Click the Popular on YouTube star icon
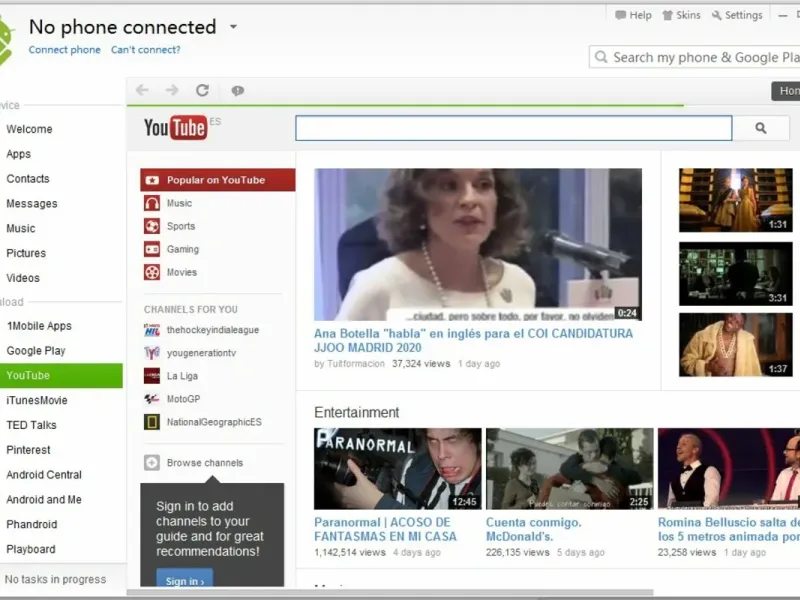800x600 pixels. pyautogui.click(x=152, y=180)
